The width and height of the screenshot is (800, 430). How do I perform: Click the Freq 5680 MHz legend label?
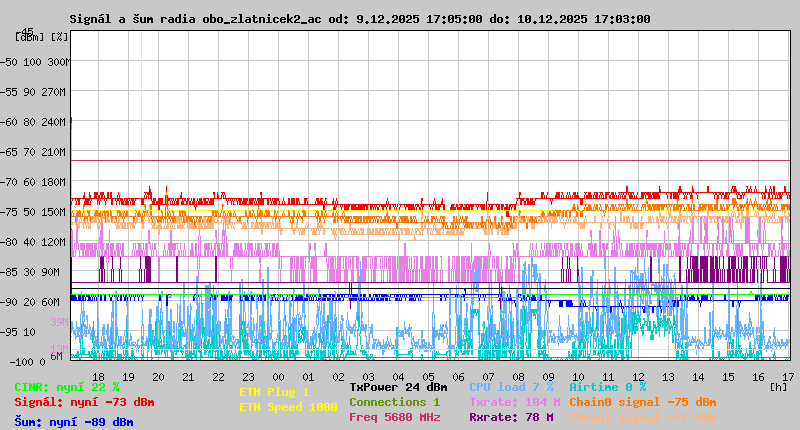(394, 417)
